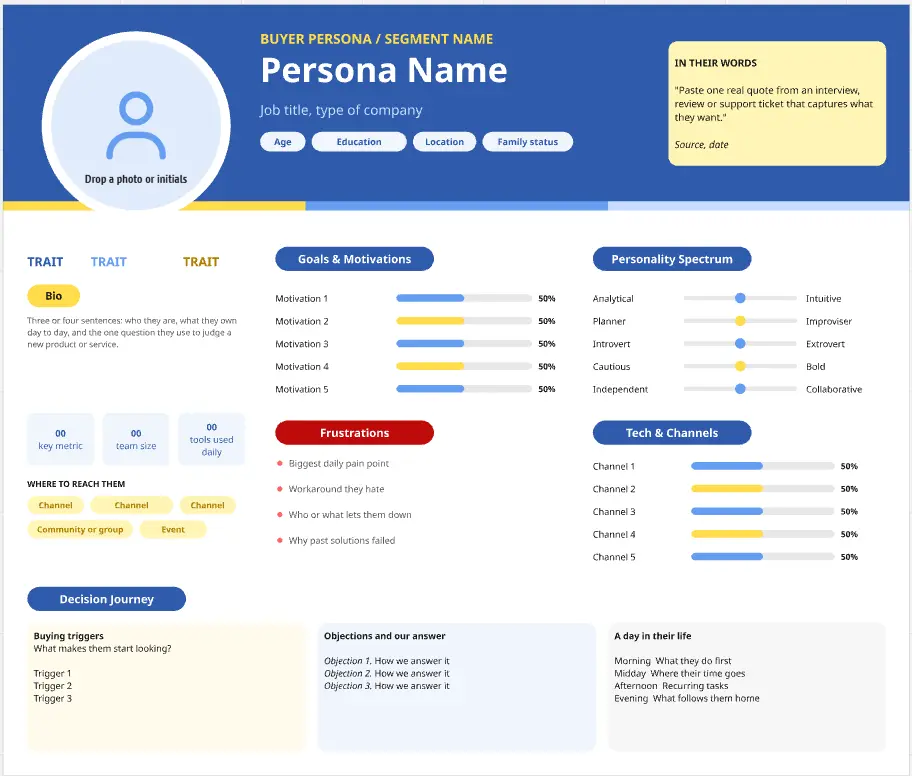The width and height of the screenshot is (912, 776).
Task: Click the Channel 3 progress bar
Action: (x=763, y=512)
